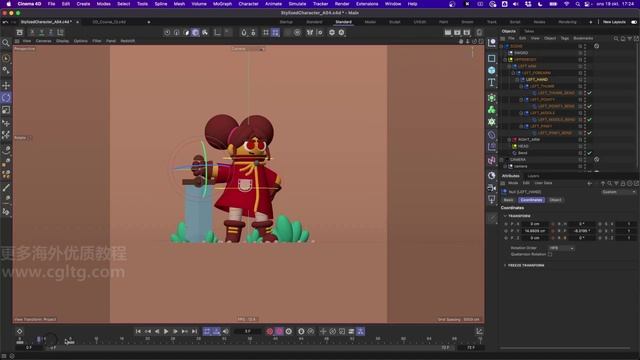Screen dimensions: 640x360
Task: Click the green gear generator icon
Action: (491, 122)
